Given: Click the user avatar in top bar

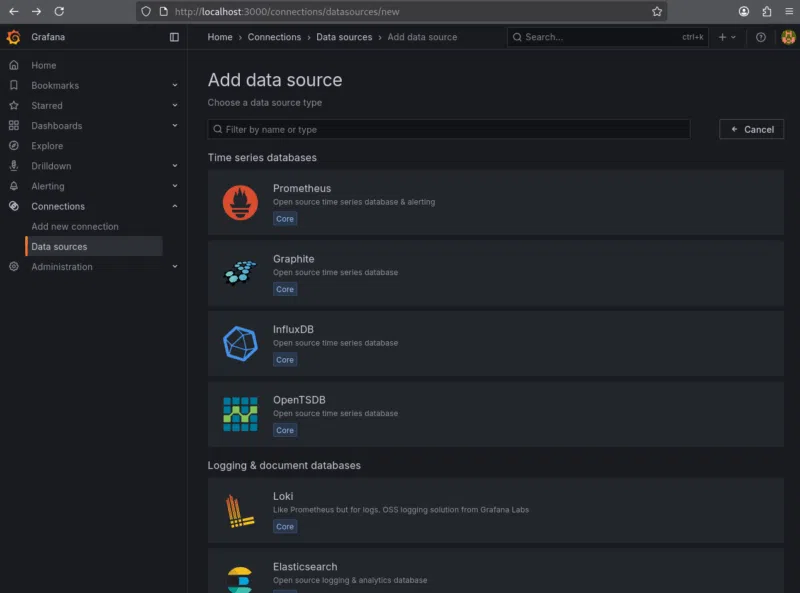Looking at the screenshot, I should (788, 37).
